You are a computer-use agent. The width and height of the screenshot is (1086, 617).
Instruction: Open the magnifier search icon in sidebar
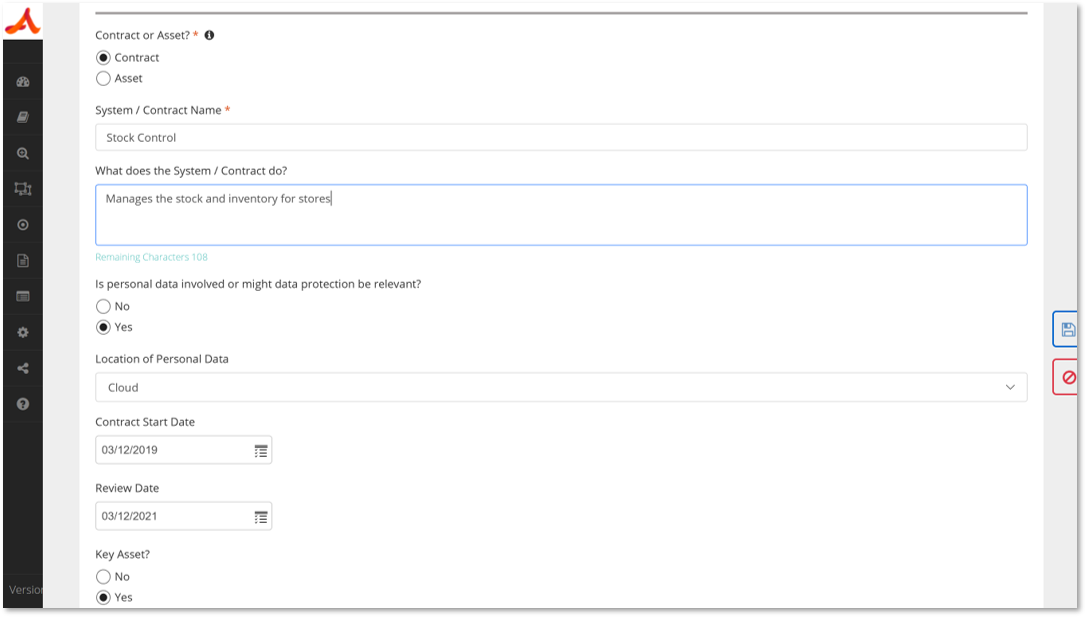pyautogui.click(x=23, y=154)
